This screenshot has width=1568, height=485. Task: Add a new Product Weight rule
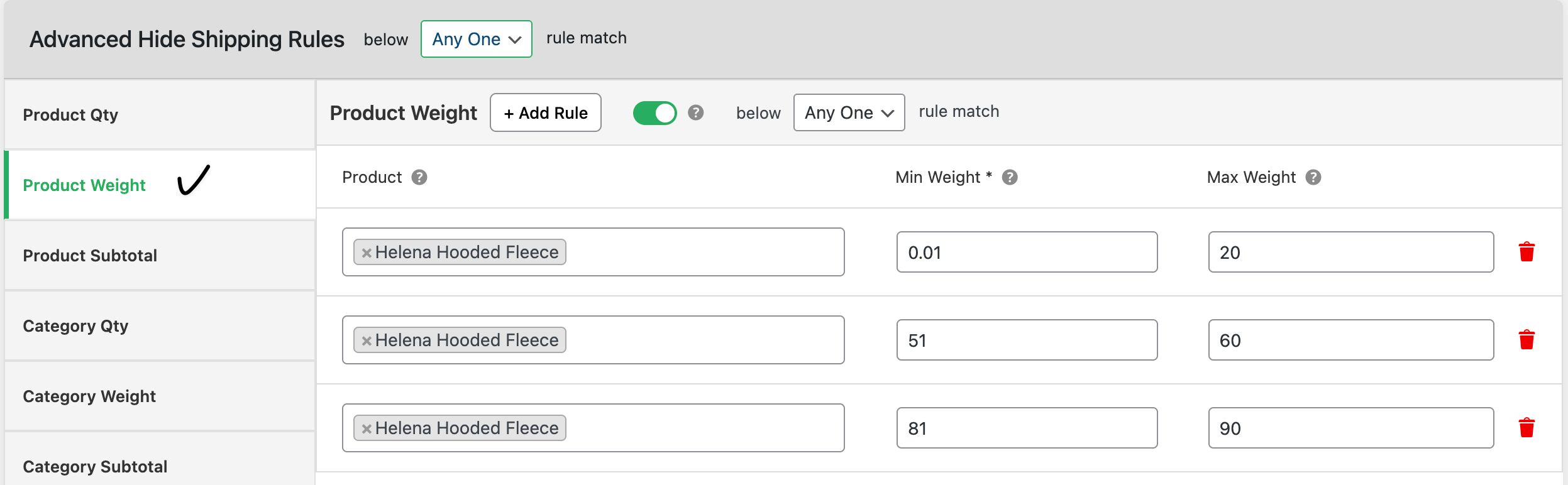point(544,113)
